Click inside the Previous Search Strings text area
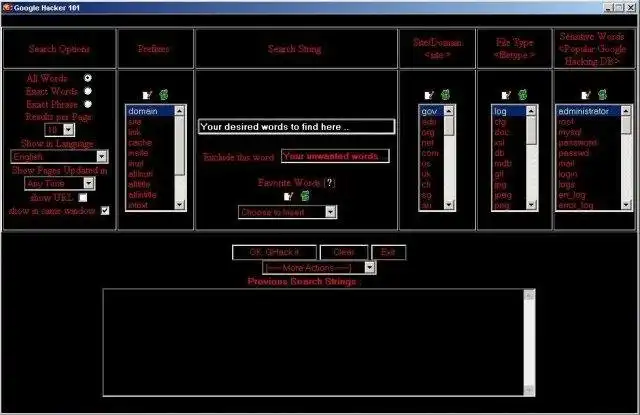This screenshot has width=640, height=415. [313, 342]
